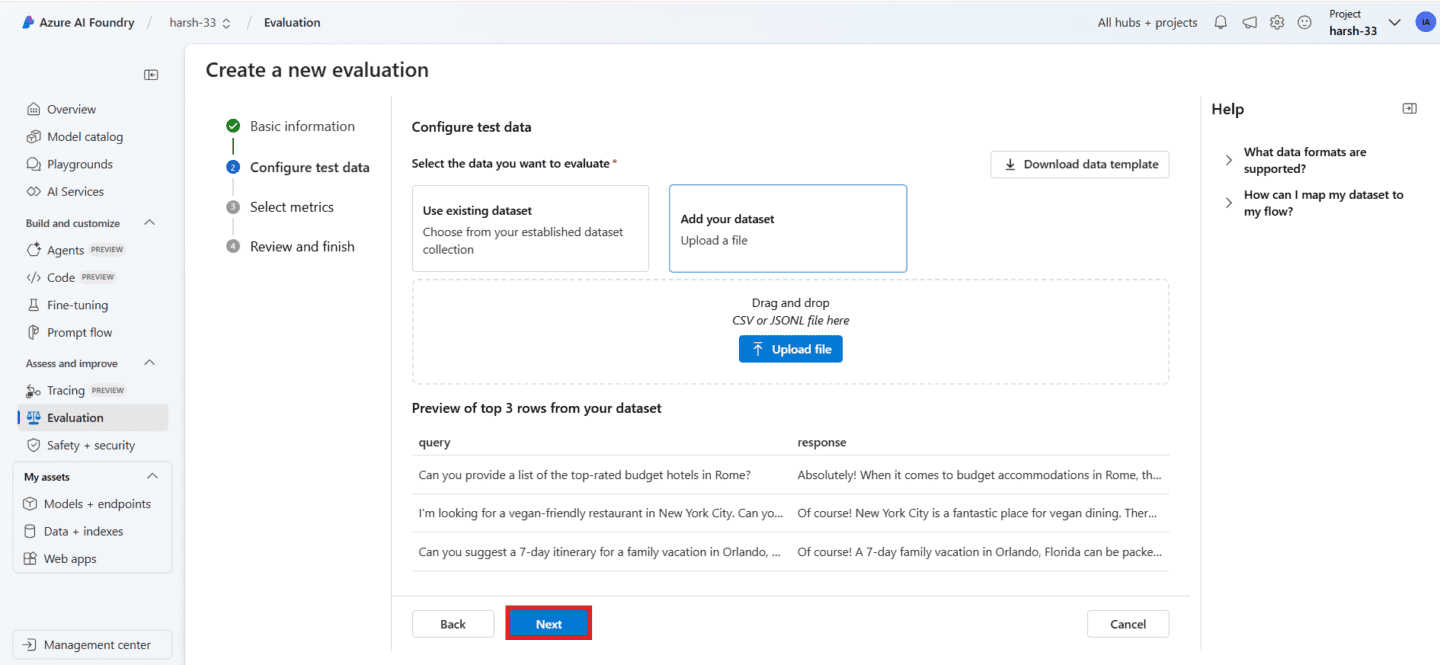Collapse the Build and customize section
The image size is (1440, 665).
[x=149, y=222]
